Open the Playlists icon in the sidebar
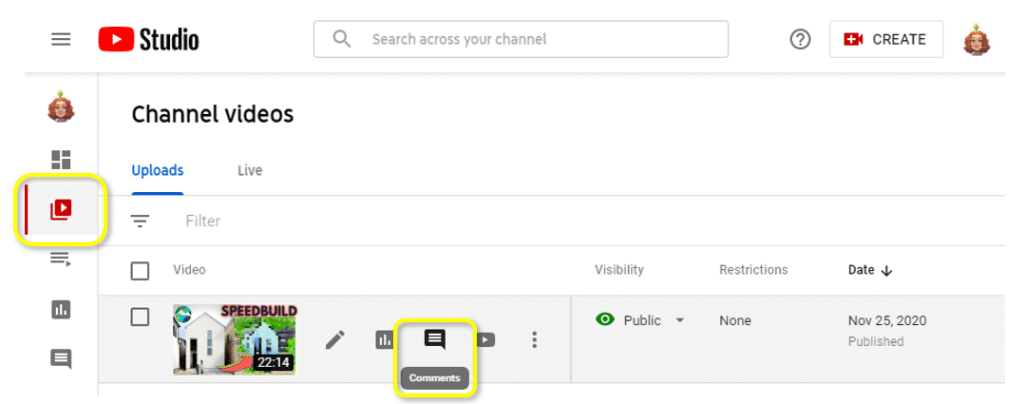The width and height of the screenshot is (1024, 404). [61, 260]
